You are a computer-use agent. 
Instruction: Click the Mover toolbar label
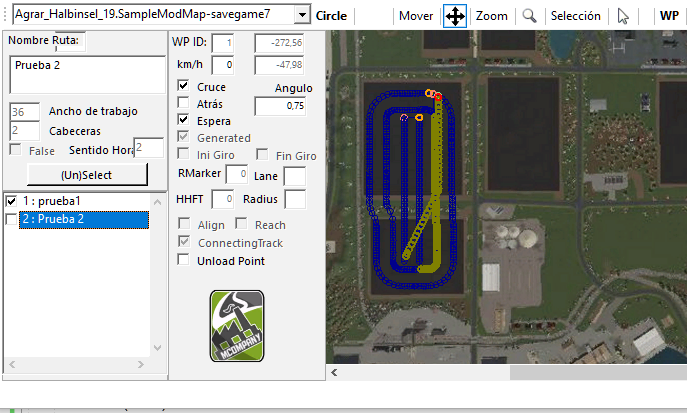point(416,16)
